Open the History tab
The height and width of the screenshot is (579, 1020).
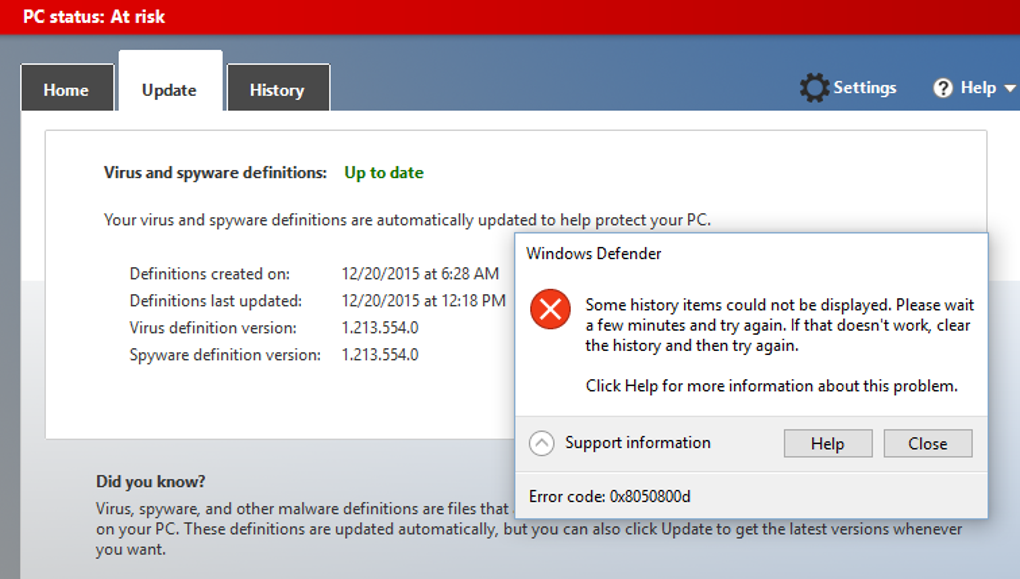pyautogui.click(x=277, y=90)
